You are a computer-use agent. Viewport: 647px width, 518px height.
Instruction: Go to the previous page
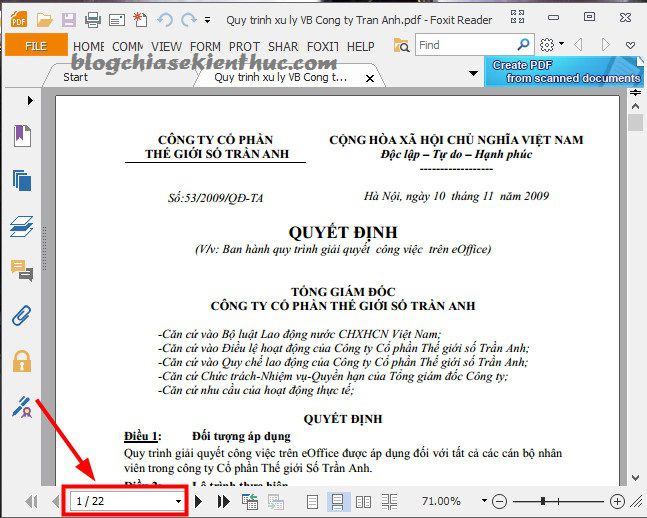pyautogui.click(x=55, y=501)
